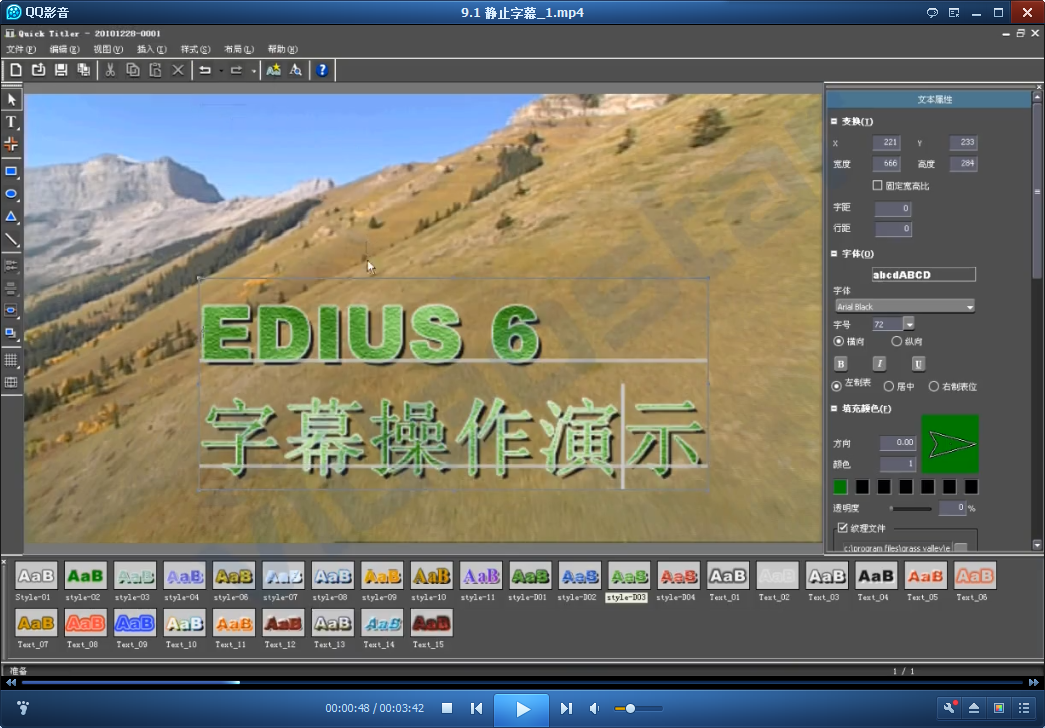Open the QQ player playlist icon
The width and height of the screenshot is (1045, 728).
tap(1024, 708)
